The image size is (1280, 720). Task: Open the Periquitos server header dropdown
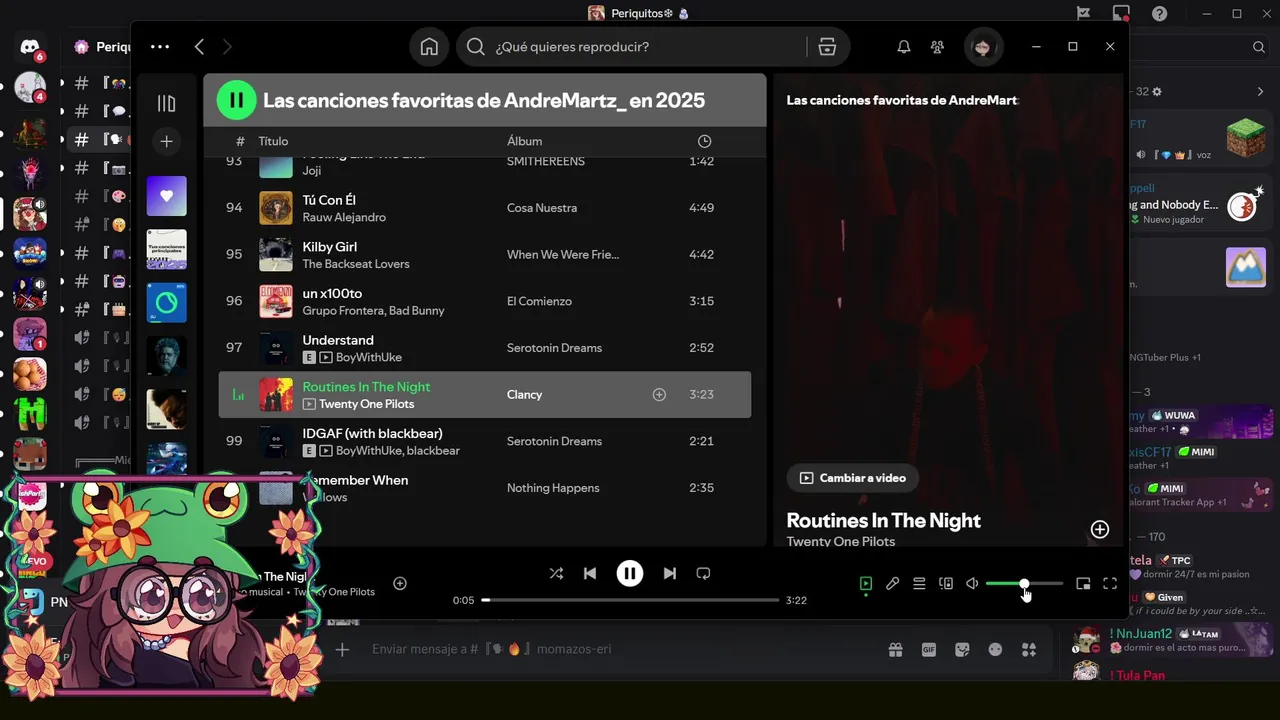coord(102,47)
